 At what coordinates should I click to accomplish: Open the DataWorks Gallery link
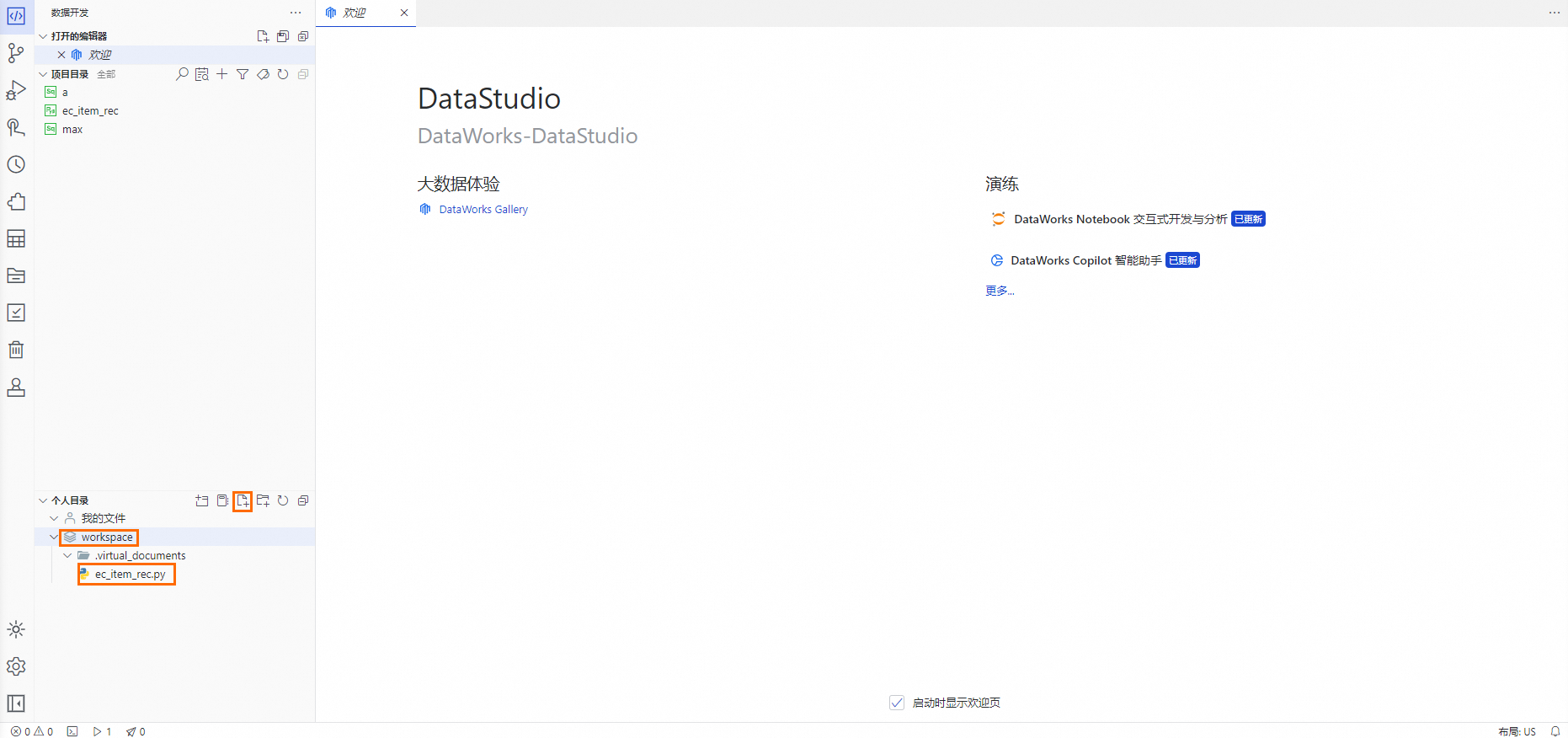(483, 209)
